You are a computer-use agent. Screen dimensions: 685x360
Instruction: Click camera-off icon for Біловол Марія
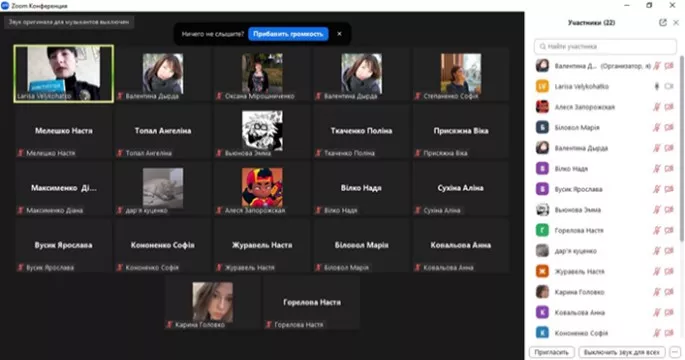point(669,128)
